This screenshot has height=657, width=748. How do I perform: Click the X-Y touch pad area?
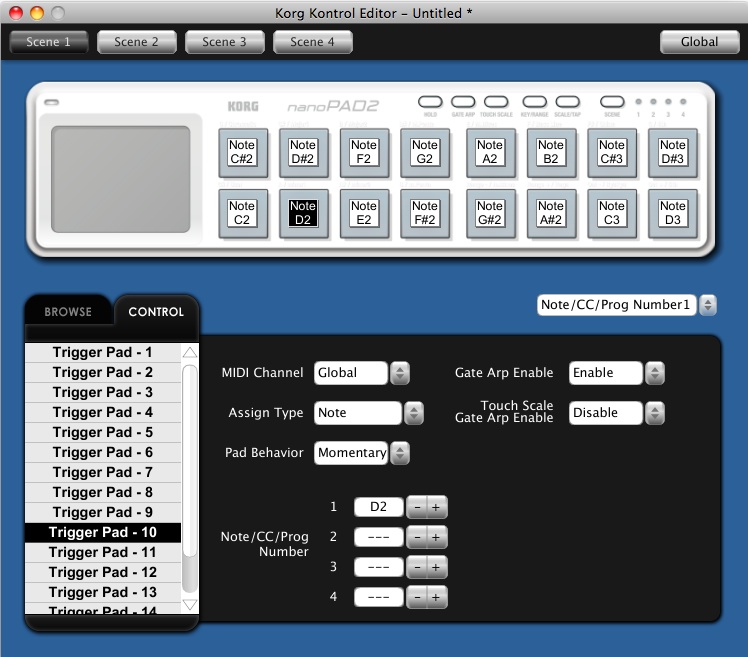121,179
